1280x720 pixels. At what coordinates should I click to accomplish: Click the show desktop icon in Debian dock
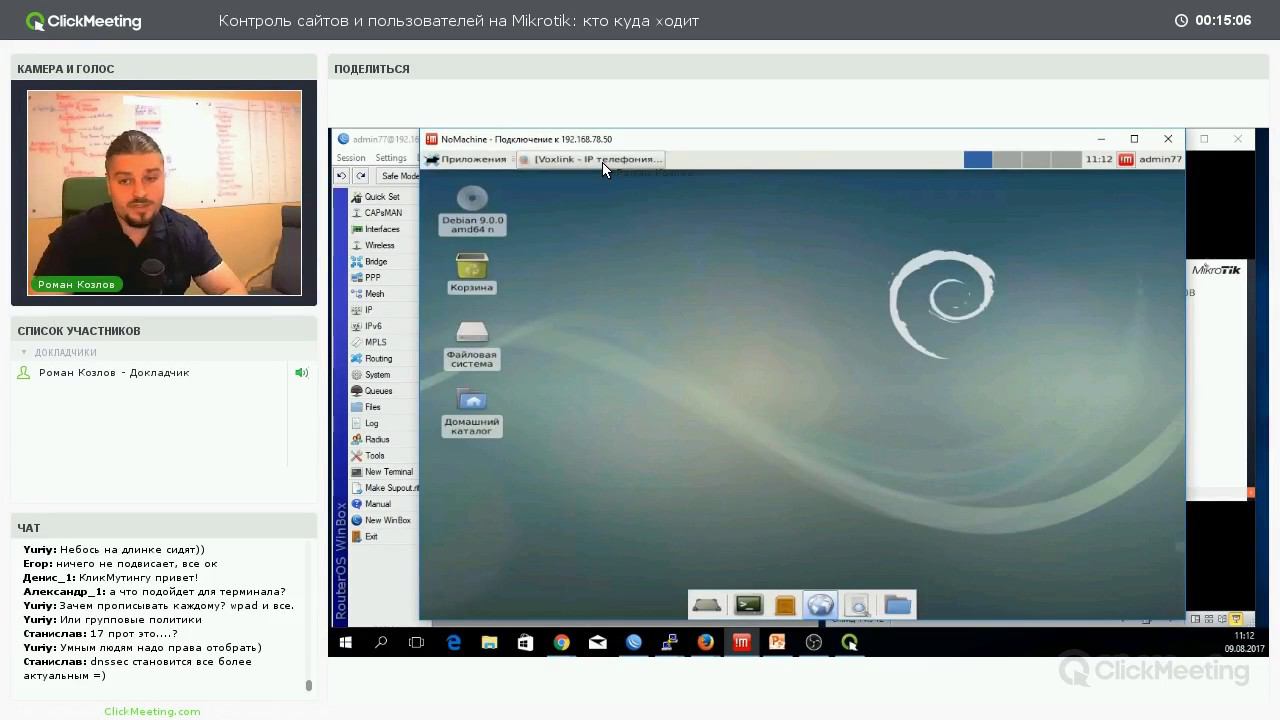click(707, 605)
